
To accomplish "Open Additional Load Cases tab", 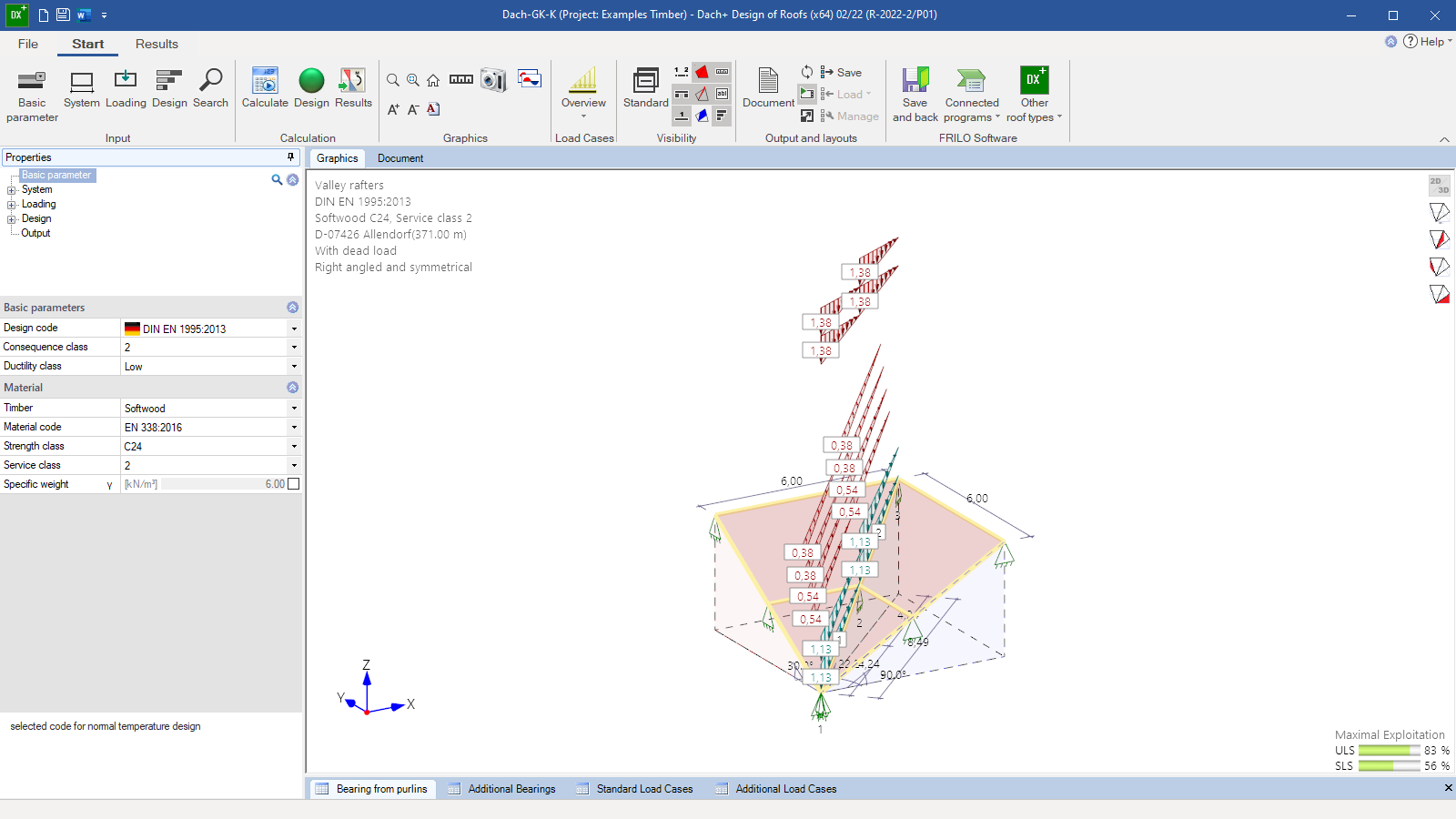I will pos(775,789).
